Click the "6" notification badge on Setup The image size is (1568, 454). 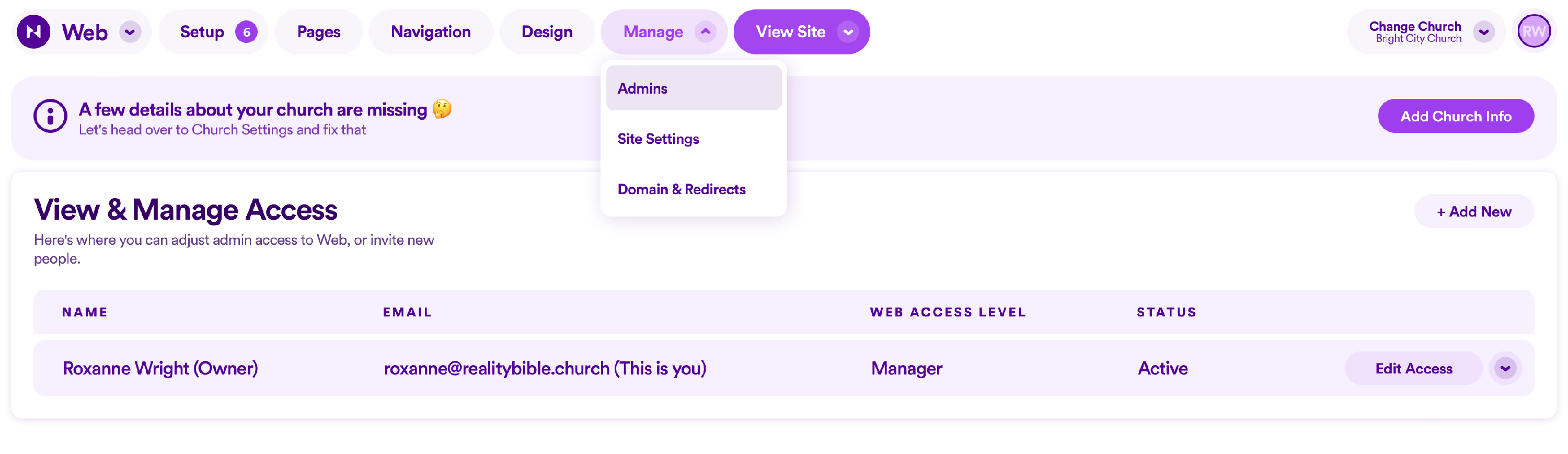click(246, 31)
